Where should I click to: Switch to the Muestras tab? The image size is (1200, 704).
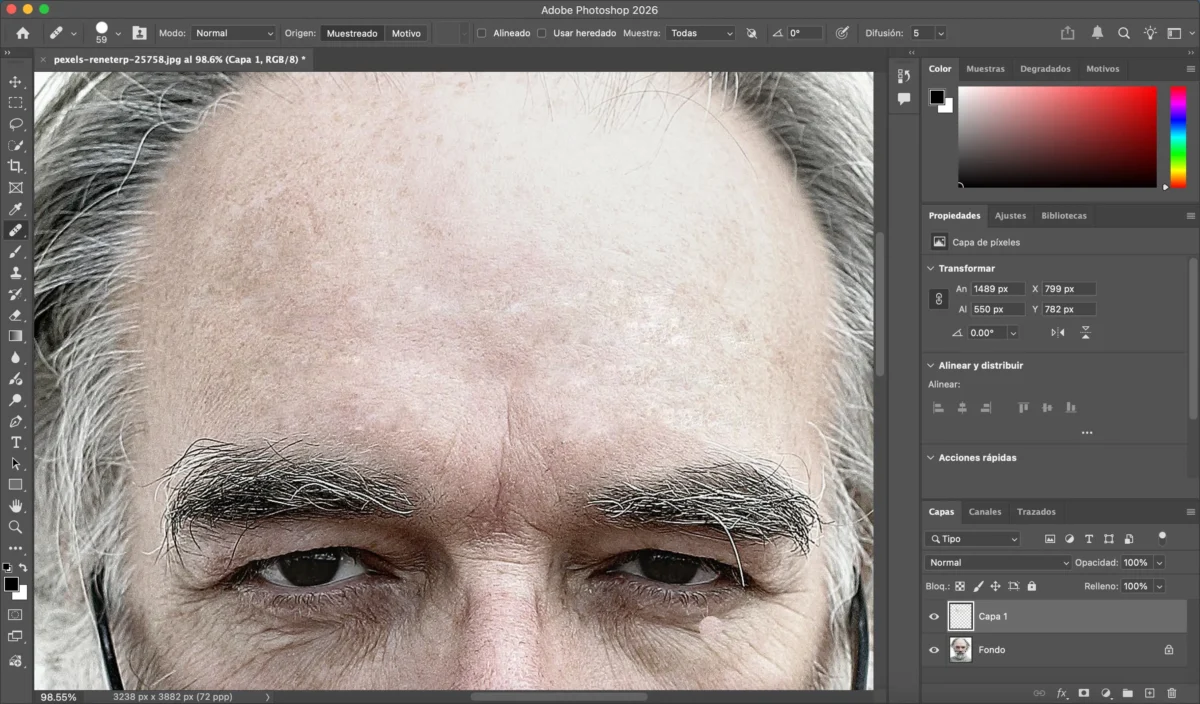pyautogui.click(x=985, y=69)
